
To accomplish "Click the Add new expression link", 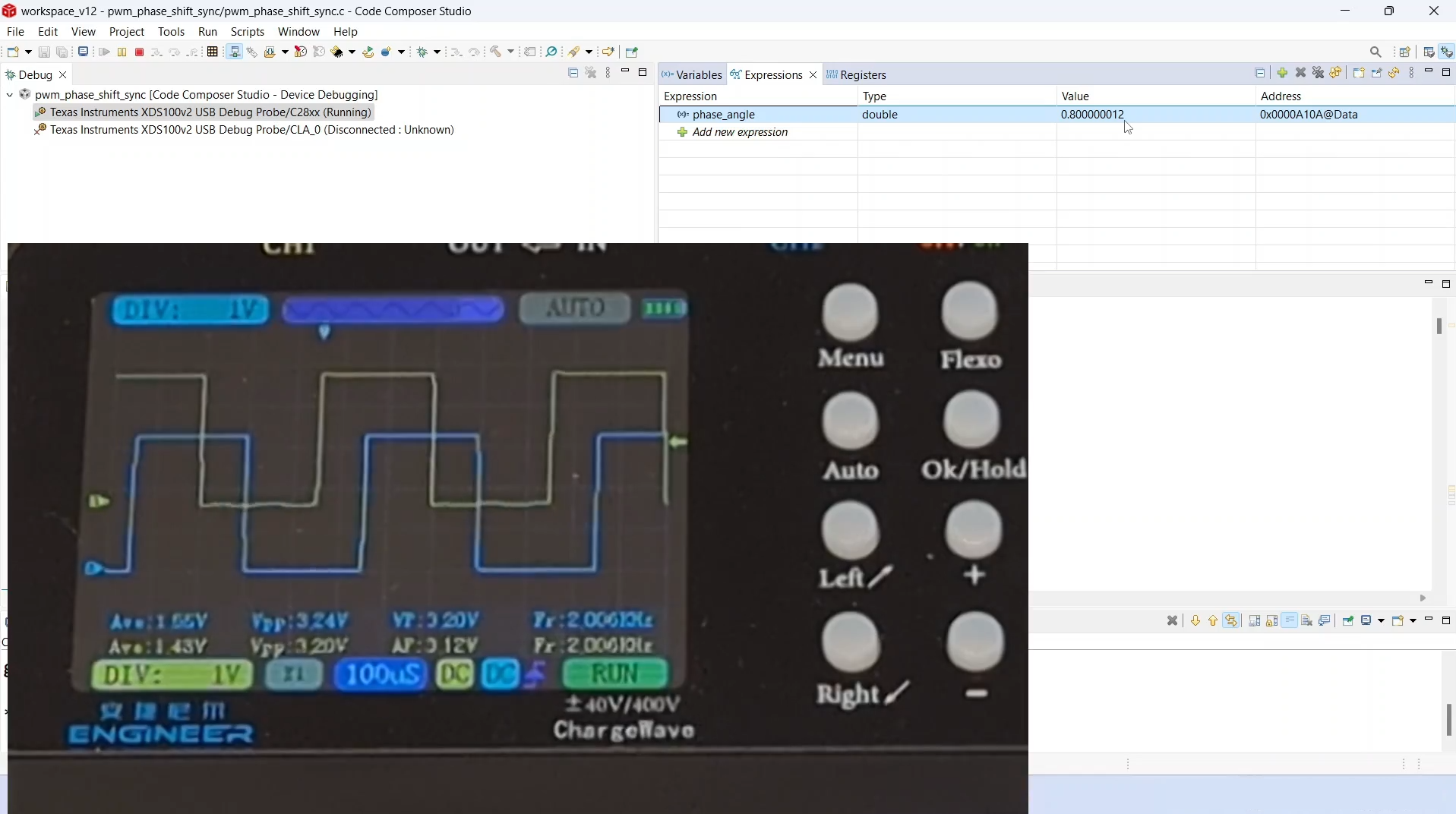I will (x=740, y=132).
